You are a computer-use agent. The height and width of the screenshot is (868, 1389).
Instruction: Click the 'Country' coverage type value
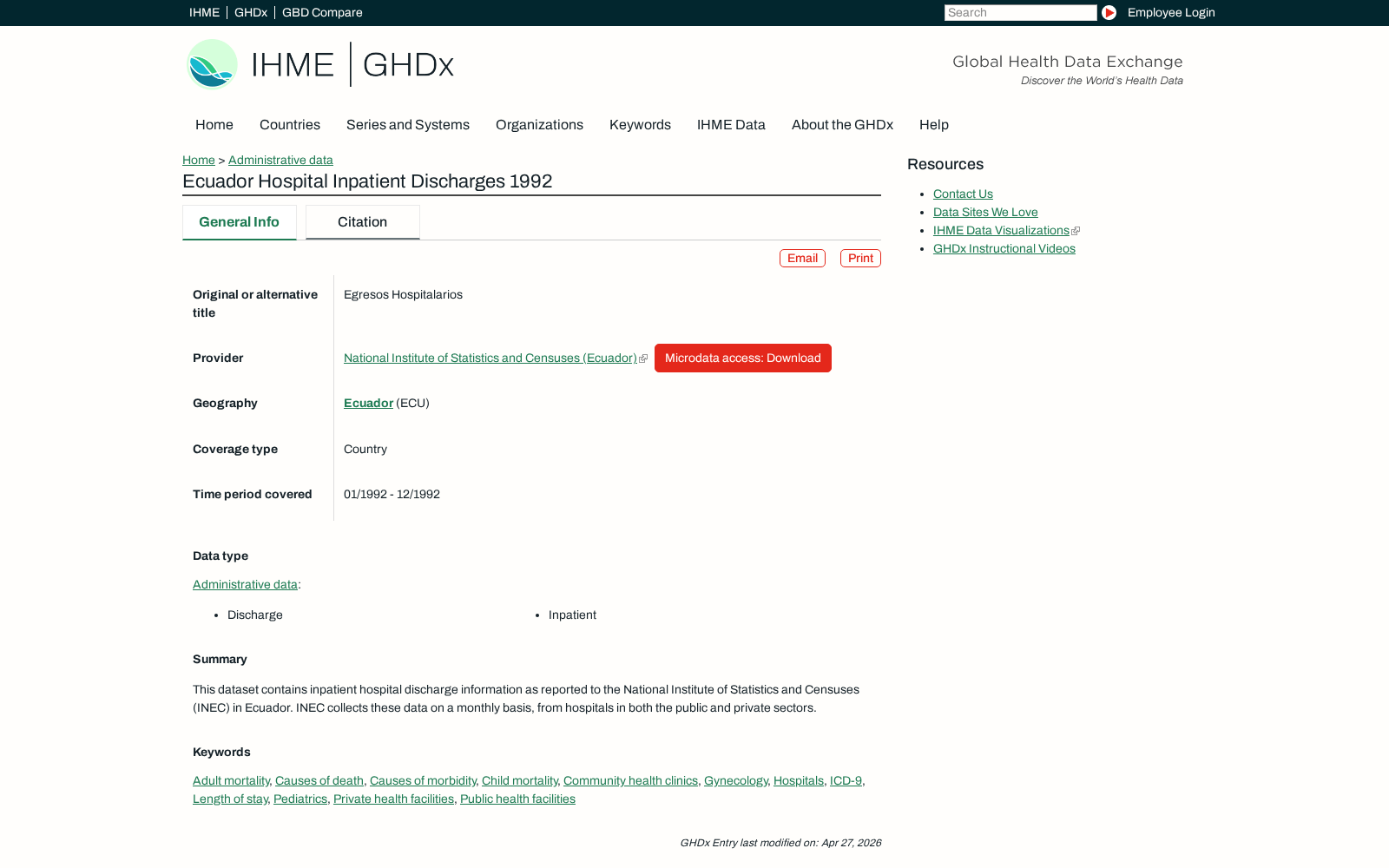[365, 450]
